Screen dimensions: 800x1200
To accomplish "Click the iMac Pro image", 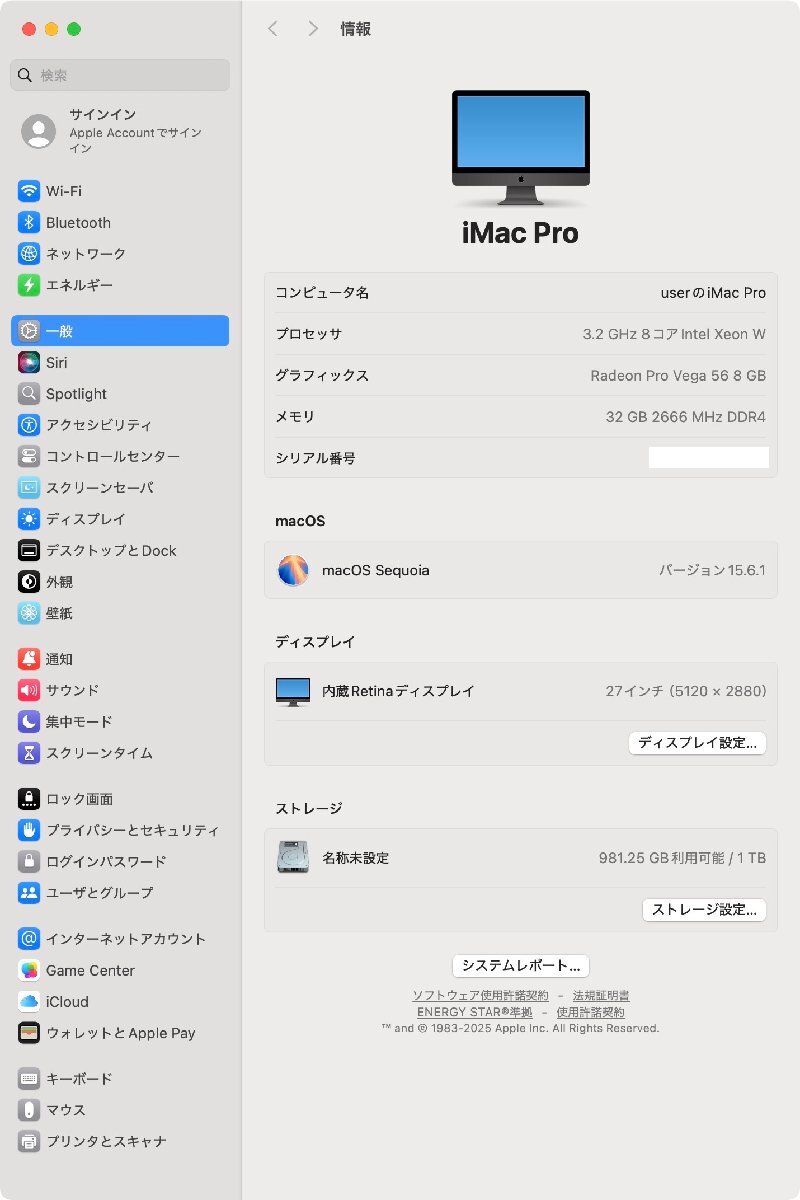I will tap(521, 149).
